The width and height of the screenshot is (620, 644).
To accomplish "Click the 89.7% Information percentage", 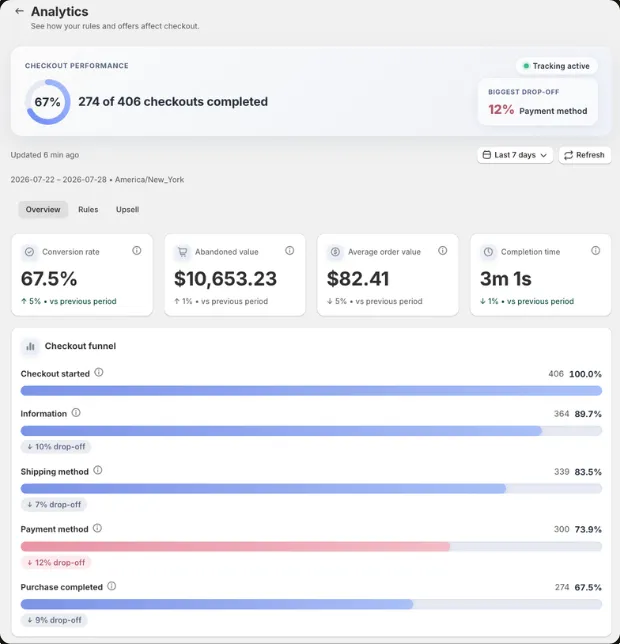I will click(588, 414).
